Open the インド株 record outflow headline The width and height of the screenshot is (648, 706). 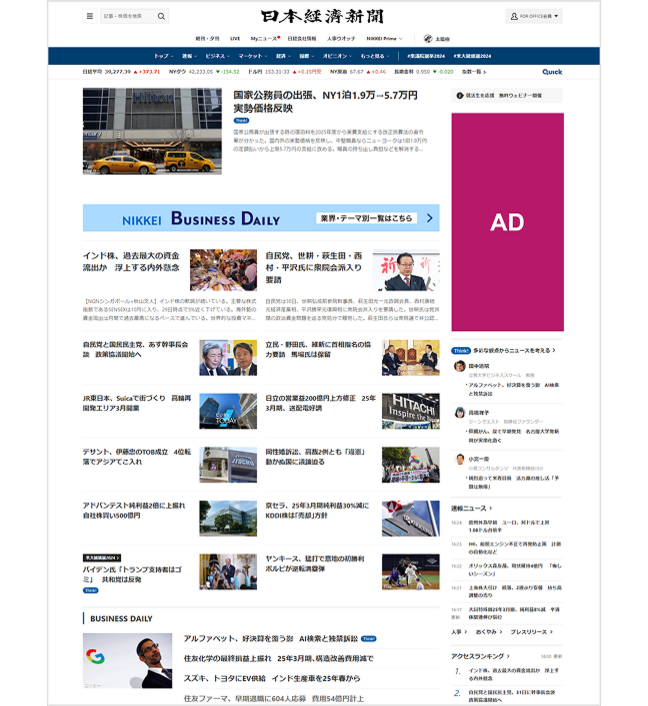click(131, 262)
